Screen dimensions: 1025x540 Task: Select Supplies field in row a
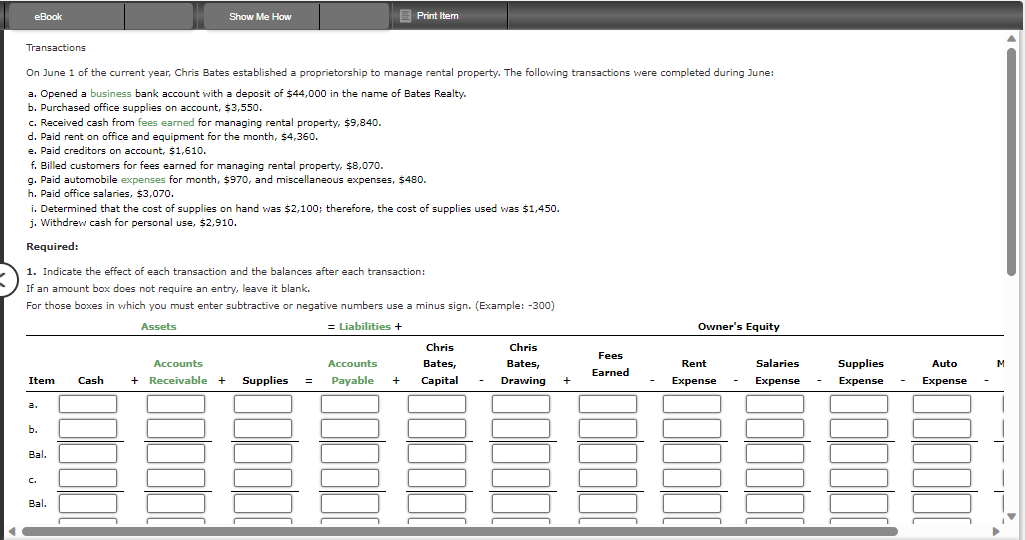(x=263, y=404)
